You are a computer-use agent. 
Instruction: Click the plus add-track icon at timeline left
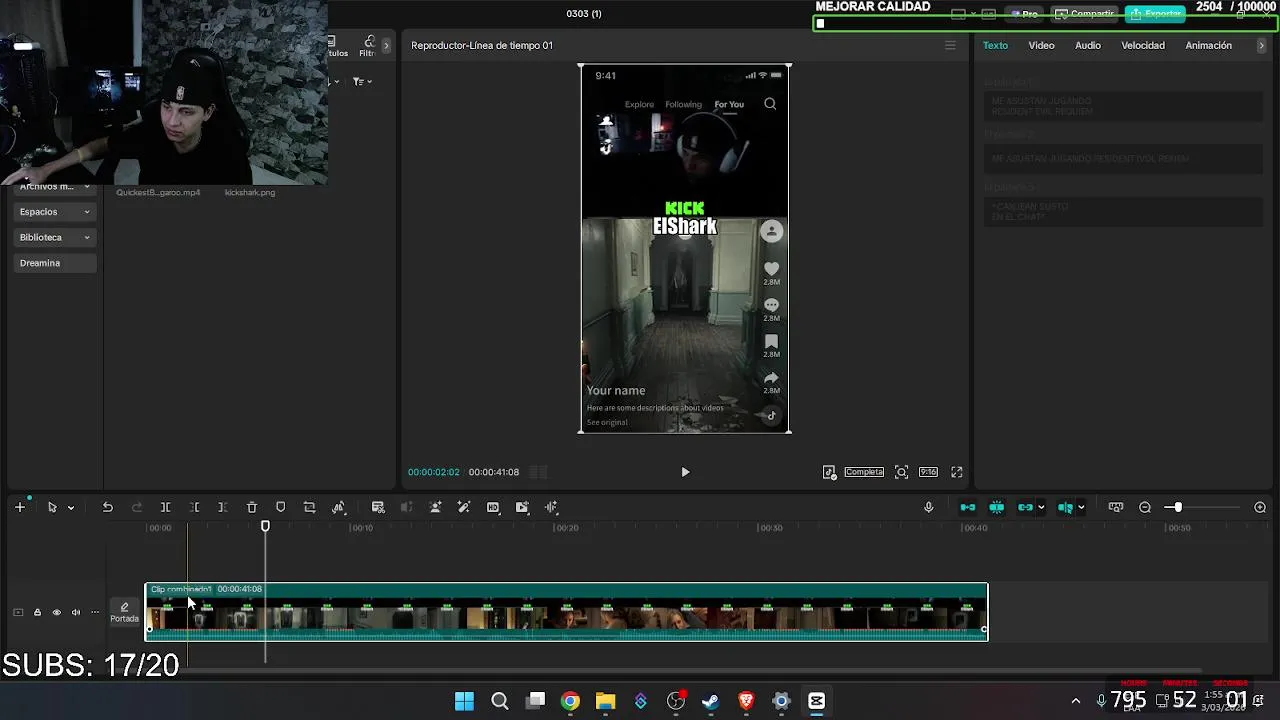point(19,507)
